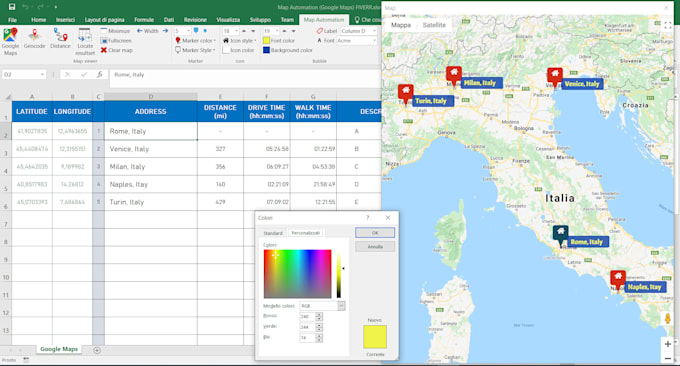The height and width of the screenshot is (366, 680).
Task: Open the Layout di pagina tab
Action: click(x=104, y=20)
